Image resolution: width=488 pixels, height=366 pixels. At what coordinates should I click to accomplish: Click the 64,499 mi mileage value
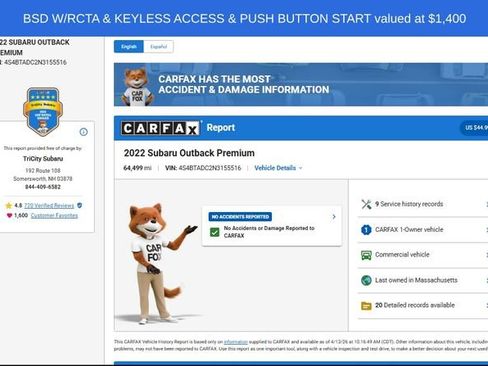tap(137, 168)
